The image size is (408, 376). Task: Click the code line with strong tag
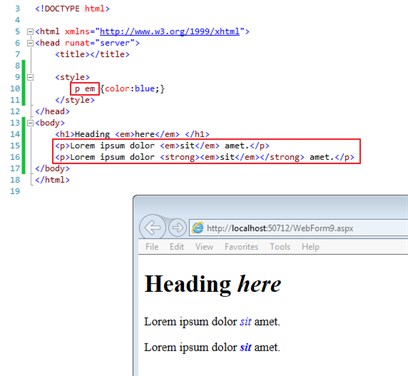(205, 157)
